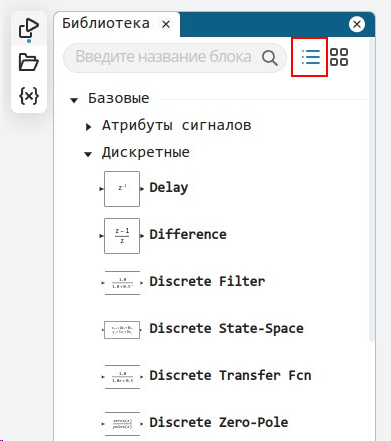Switch library to list view

tap(311, 57)
